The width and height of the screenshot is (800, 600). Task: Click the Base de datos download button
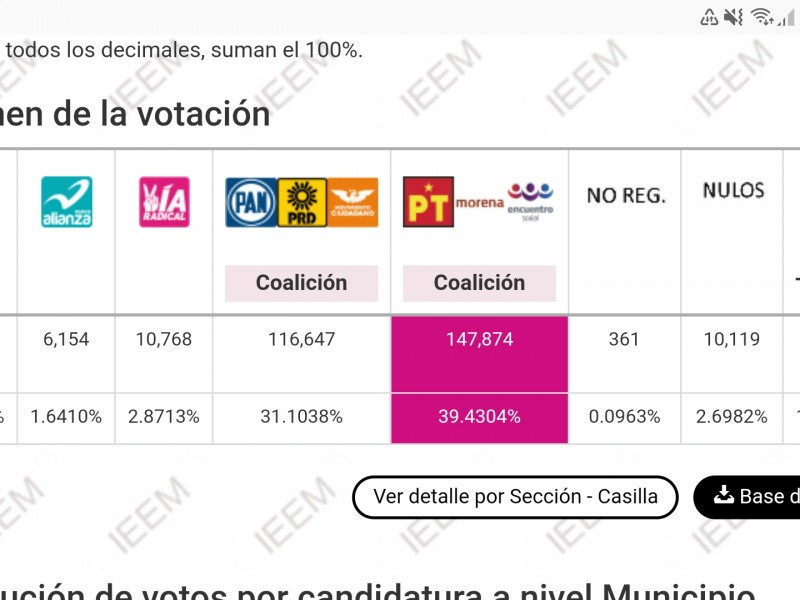pos(747,497)
